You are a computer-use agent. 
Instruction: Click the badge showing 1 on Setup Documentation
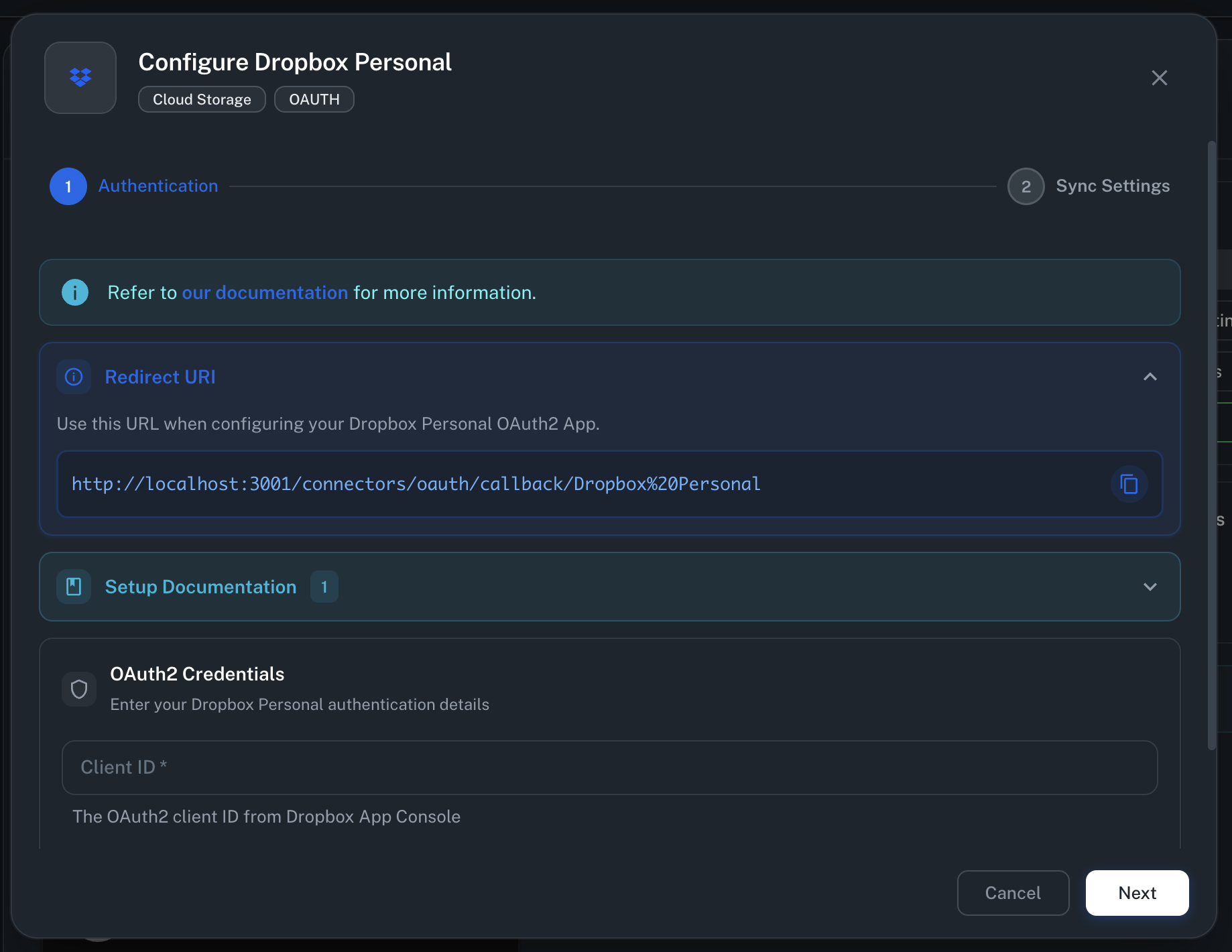pos(324,587)
